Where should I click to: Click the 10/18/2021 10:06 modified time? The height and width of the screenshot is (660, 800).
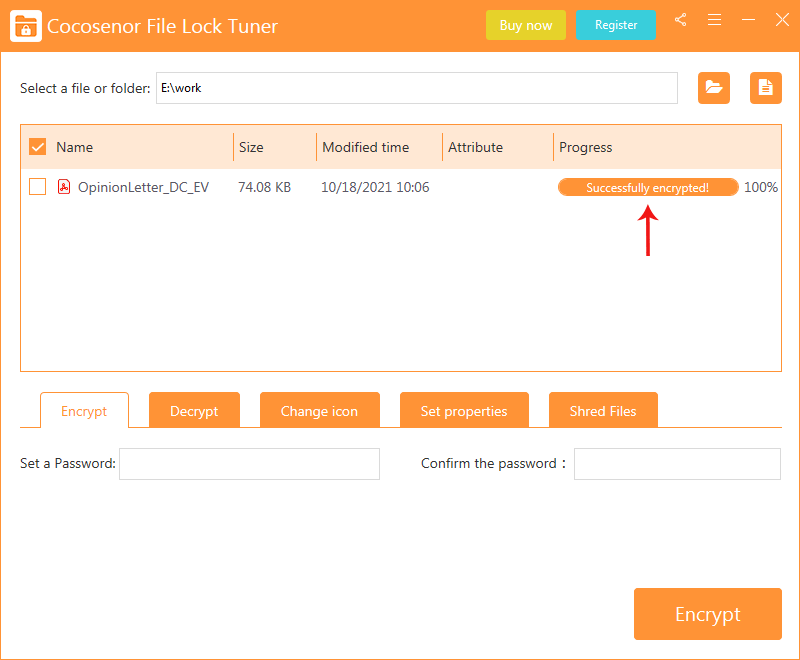375,187
